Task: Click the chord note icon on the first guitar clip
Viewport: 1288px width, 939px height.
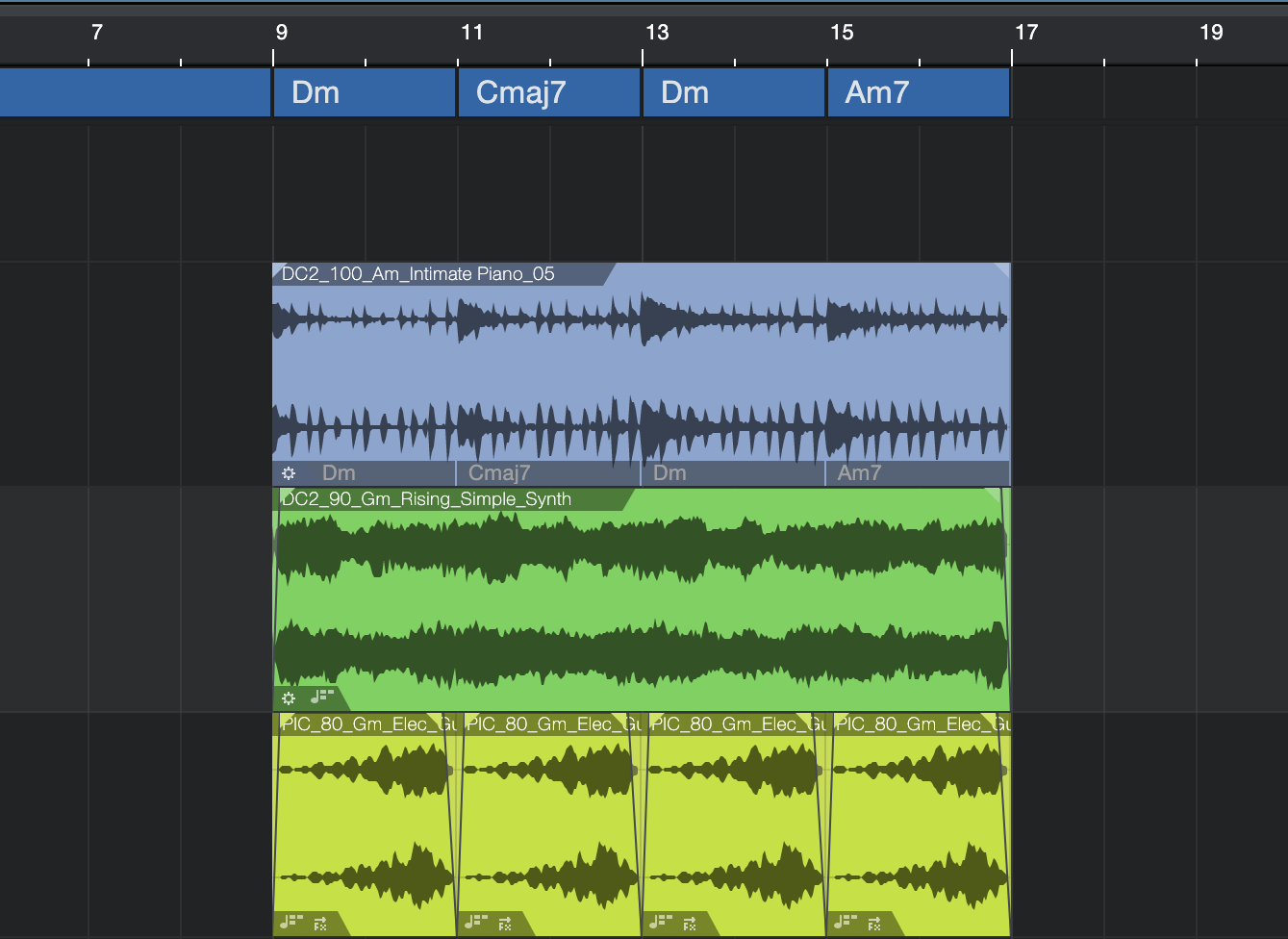Action: coord(290,923)
